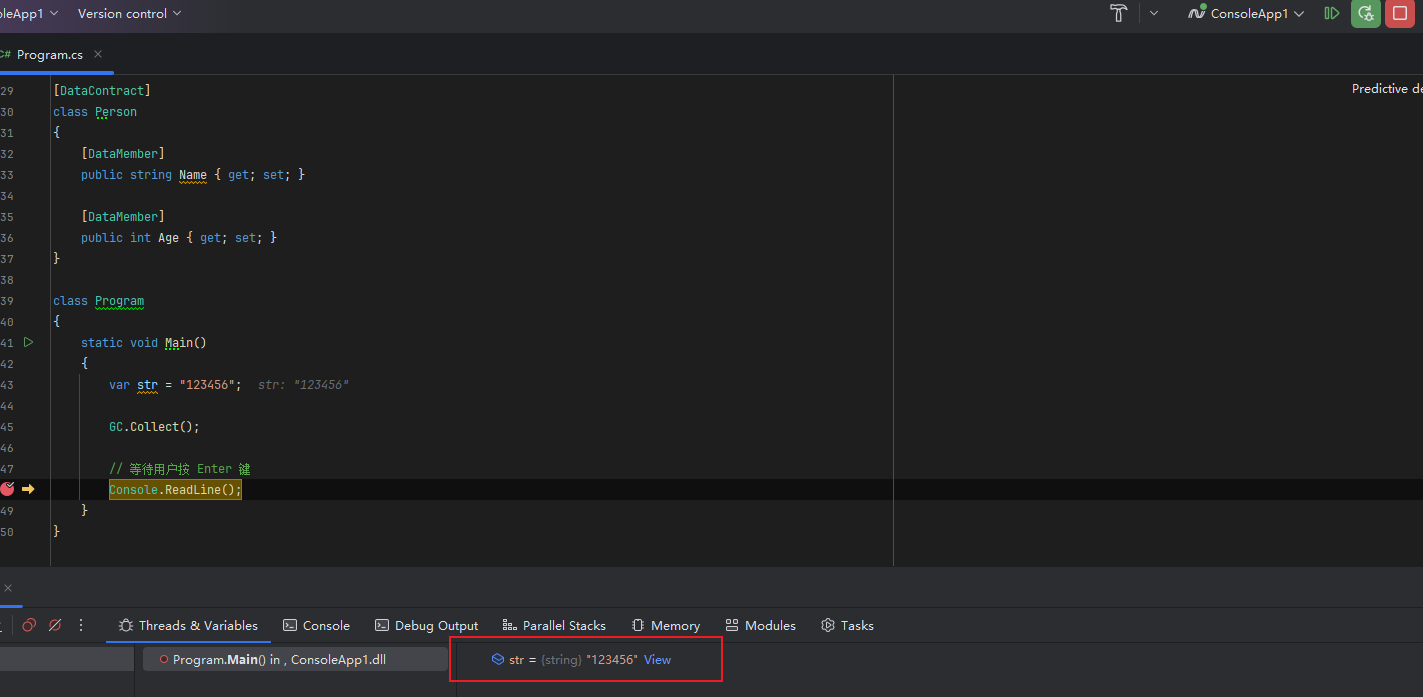Click the View Breakpoints red circles icon
Image resolution: width=1423 pixels, height=697 pixels.
[29, 625]
